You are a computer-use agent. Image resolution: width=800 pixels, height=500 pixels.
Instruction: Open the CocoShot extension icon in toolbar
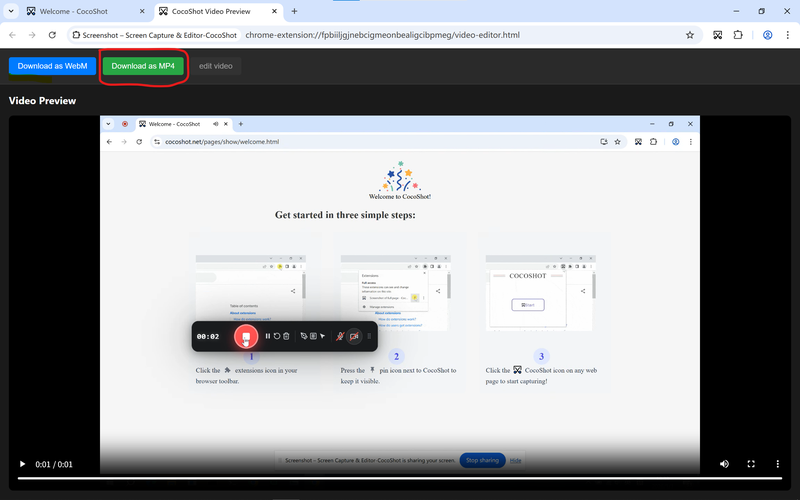point(717,34)
